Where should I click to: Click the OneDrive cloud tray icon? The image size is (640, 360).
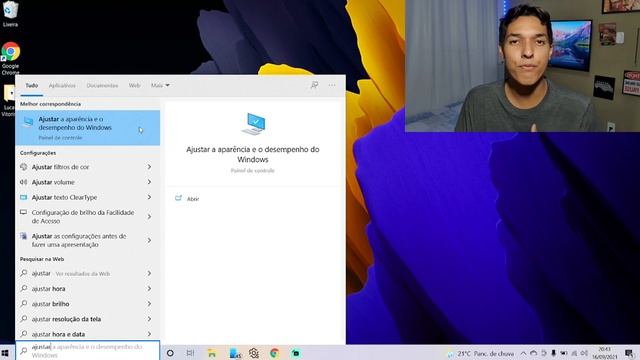click(x=533, y=353)
